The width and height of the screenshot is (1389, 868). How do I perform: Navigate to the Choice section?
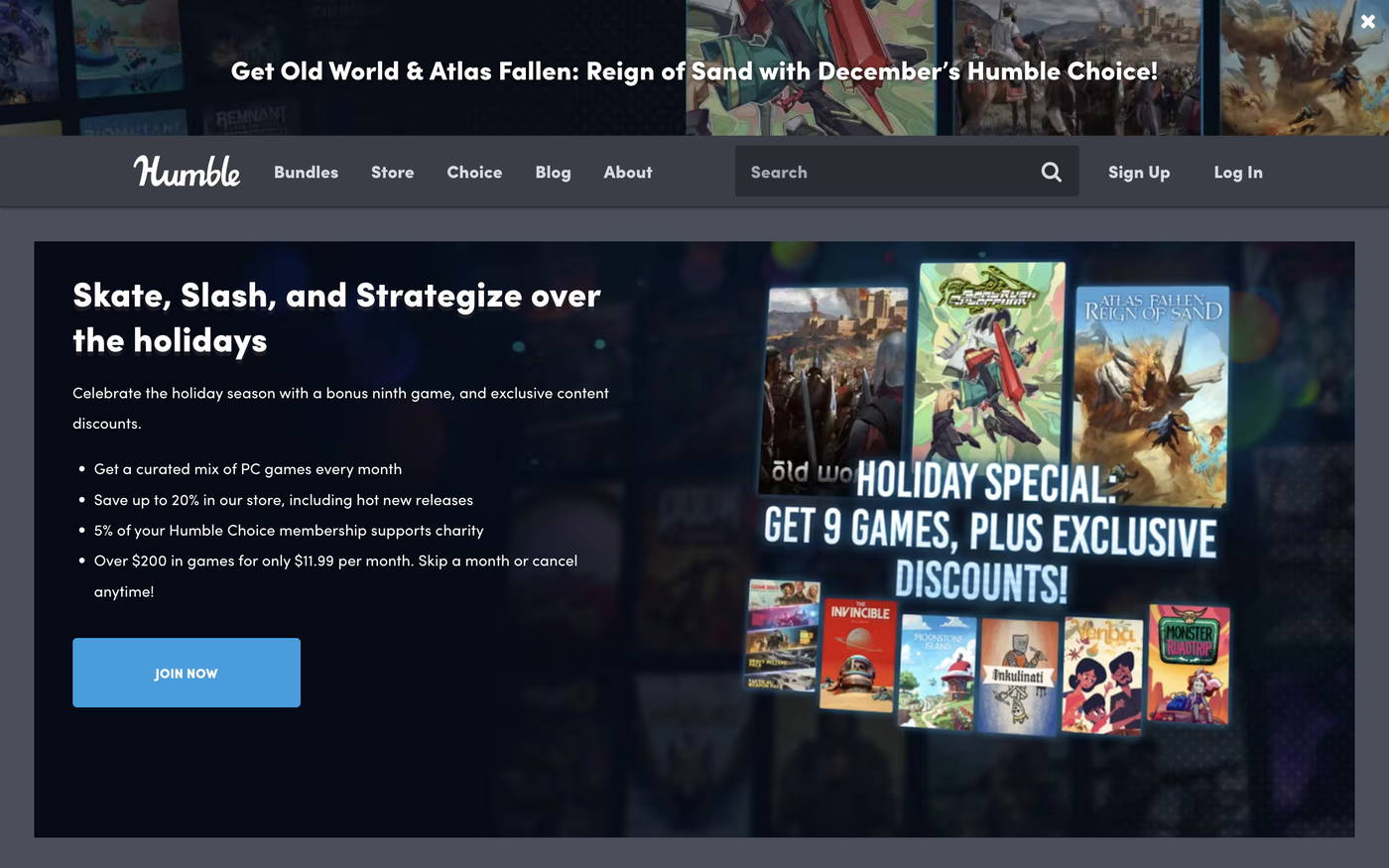click(x=474, y=171)
